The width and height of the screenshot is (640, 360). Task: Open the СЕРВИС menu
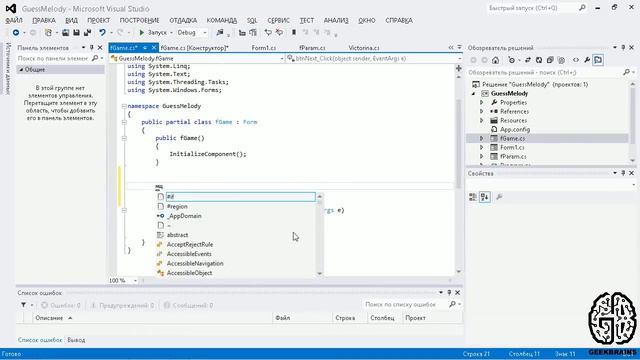click(x=278, y=20)
